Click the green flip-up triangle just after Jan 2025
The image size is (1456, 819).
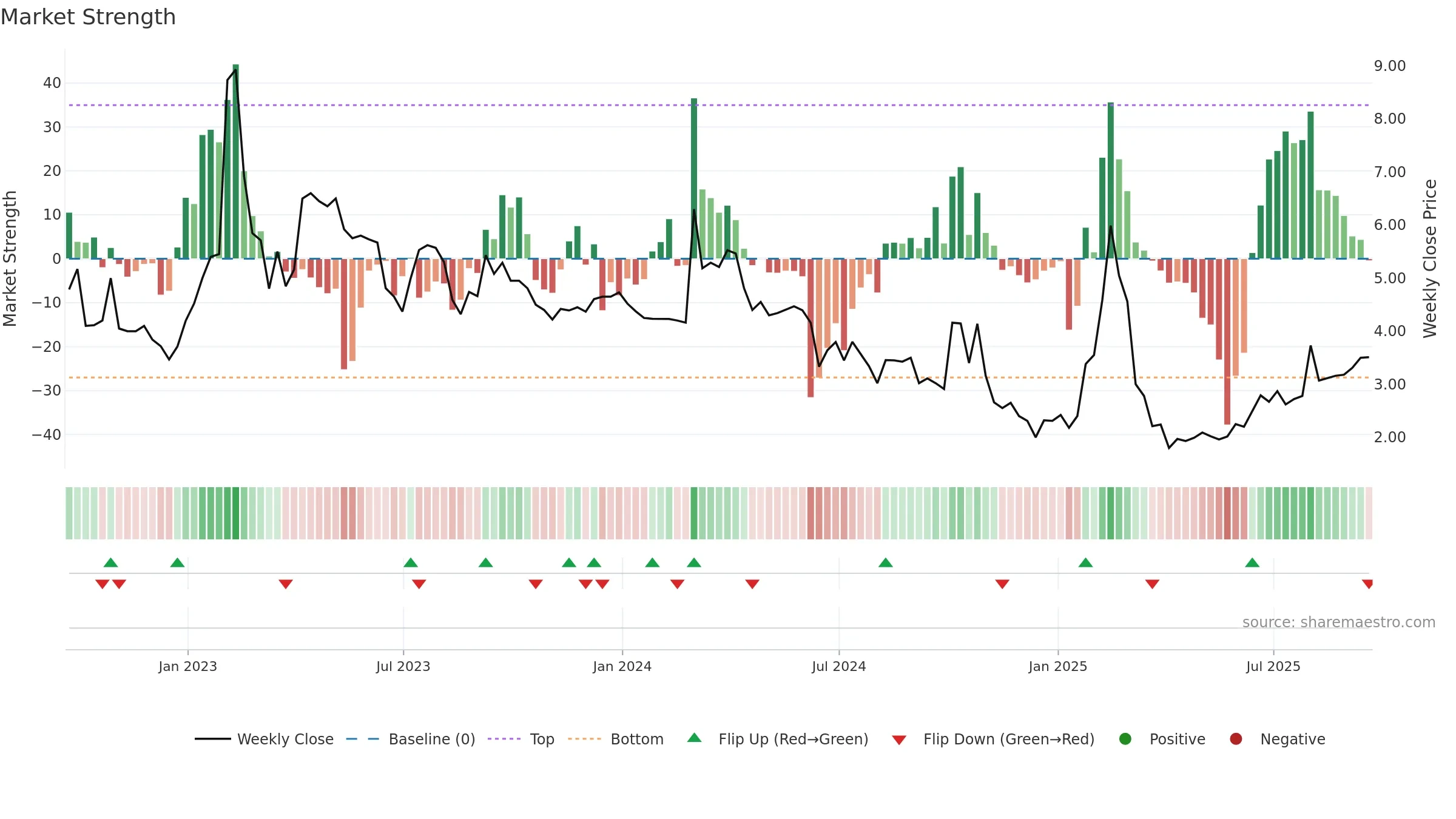point(1086,562)
